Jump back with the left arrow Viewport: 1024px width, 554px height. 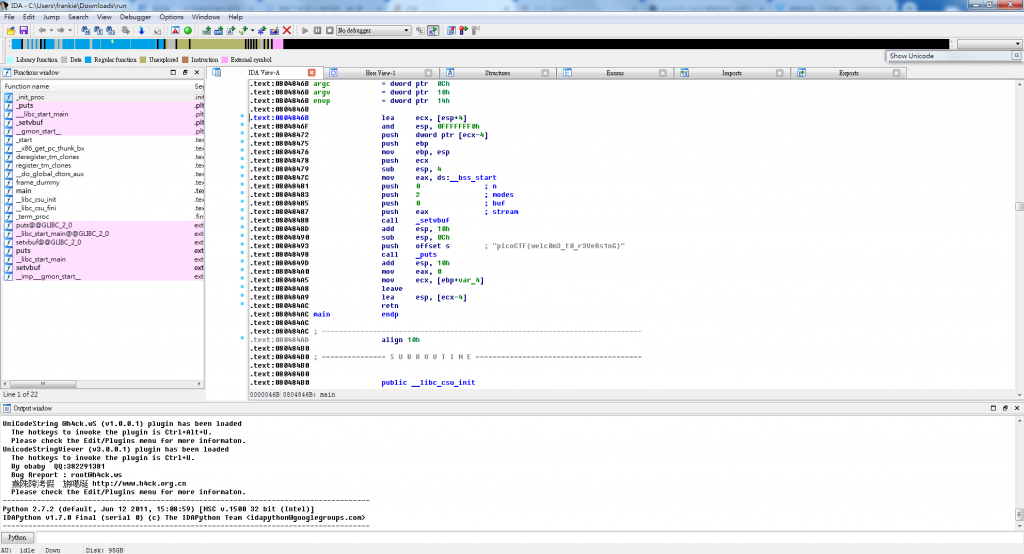tap(42, 31)
